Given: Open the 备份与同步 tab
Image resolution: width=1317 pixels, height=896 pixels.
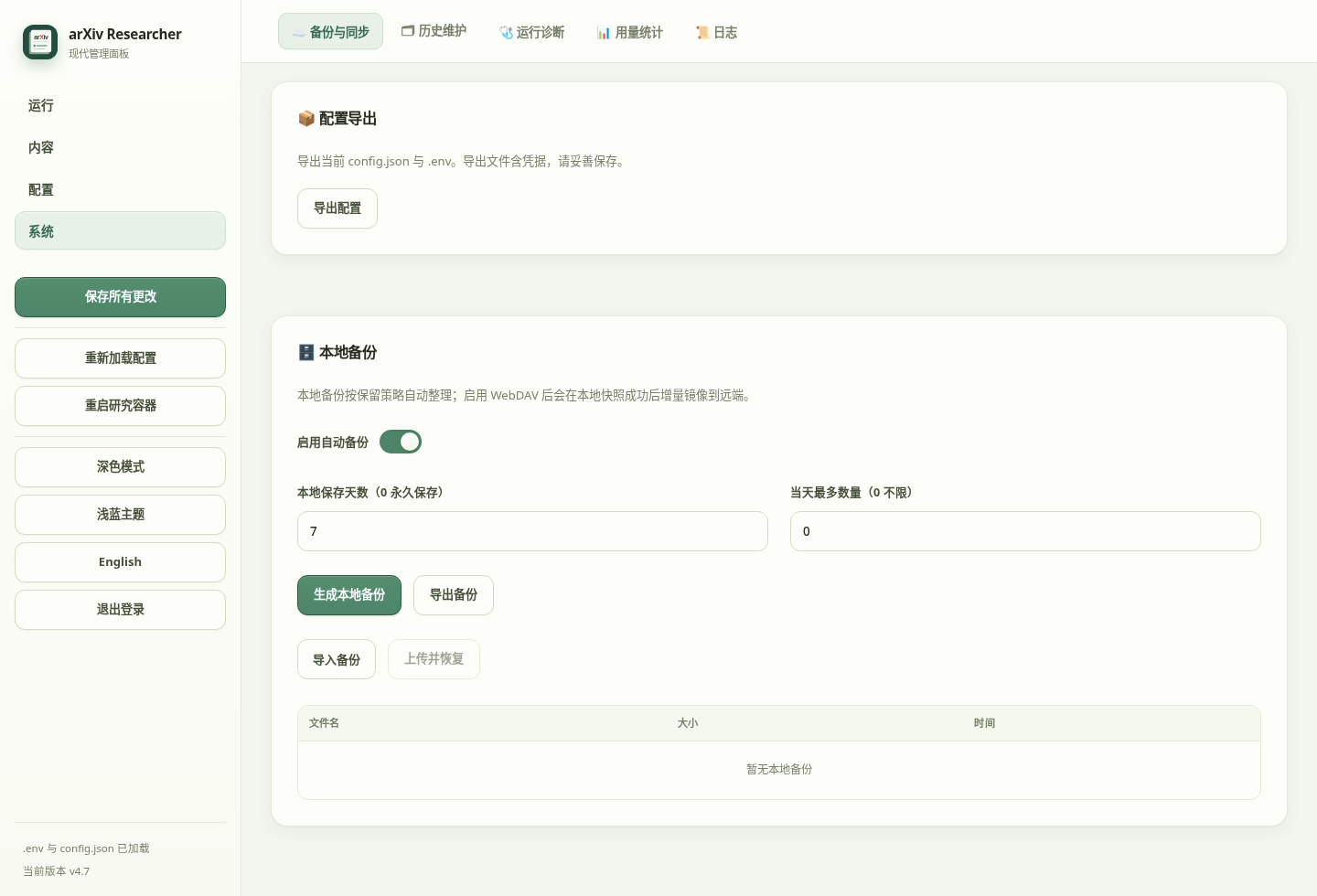Looking at the screenshot, I should pos(330,32).
